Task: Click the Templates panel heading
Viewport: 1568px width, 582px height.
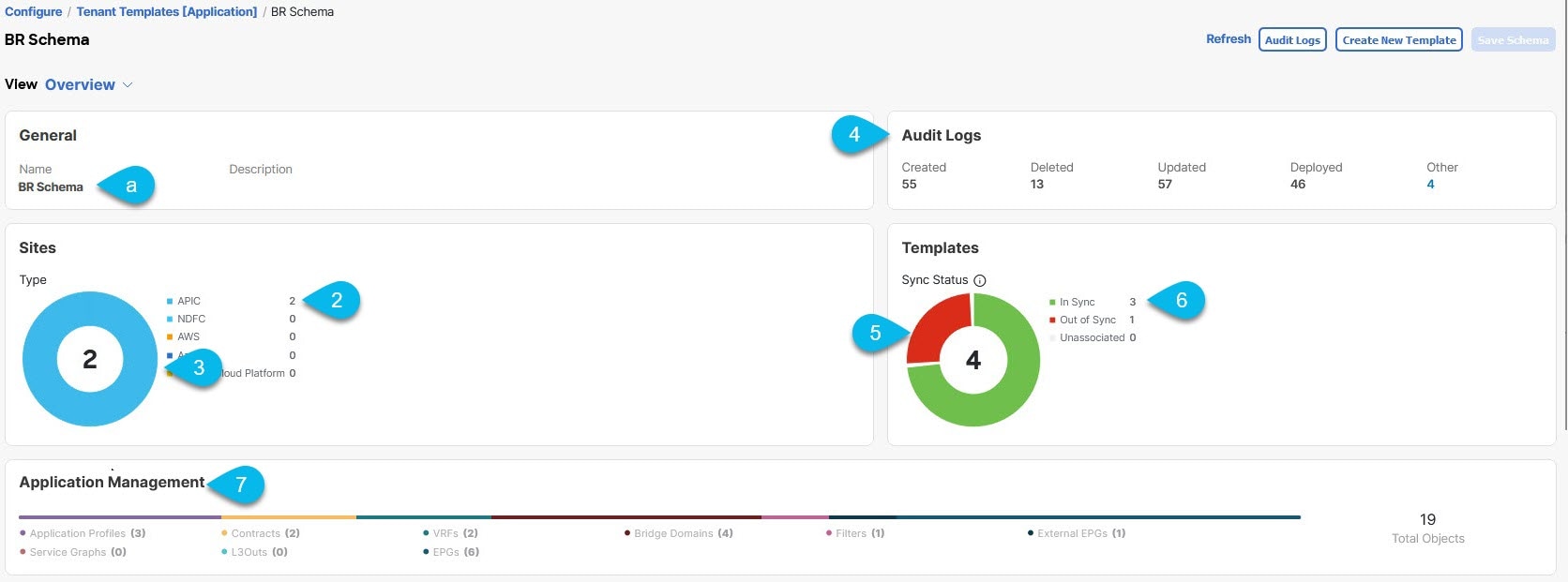Action: 940,248
